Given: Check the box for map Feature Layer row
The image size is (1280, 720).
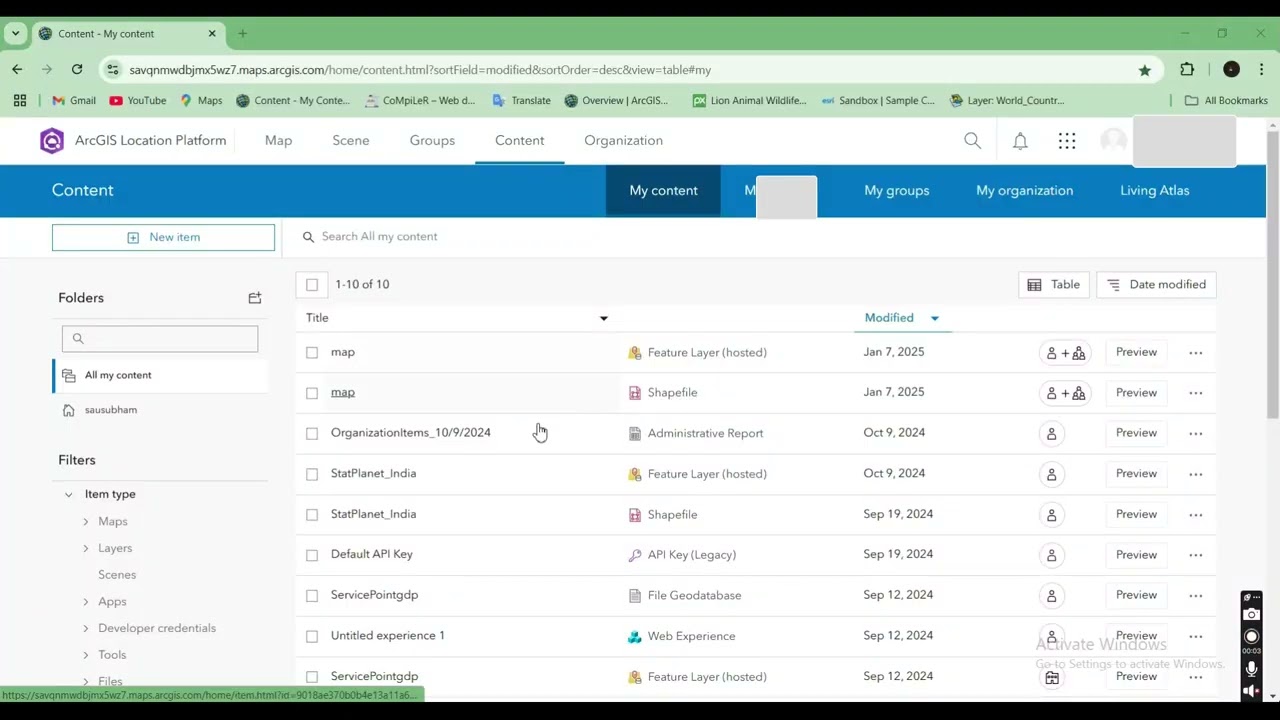Looking at the screenshot, I should coord(312,353).
